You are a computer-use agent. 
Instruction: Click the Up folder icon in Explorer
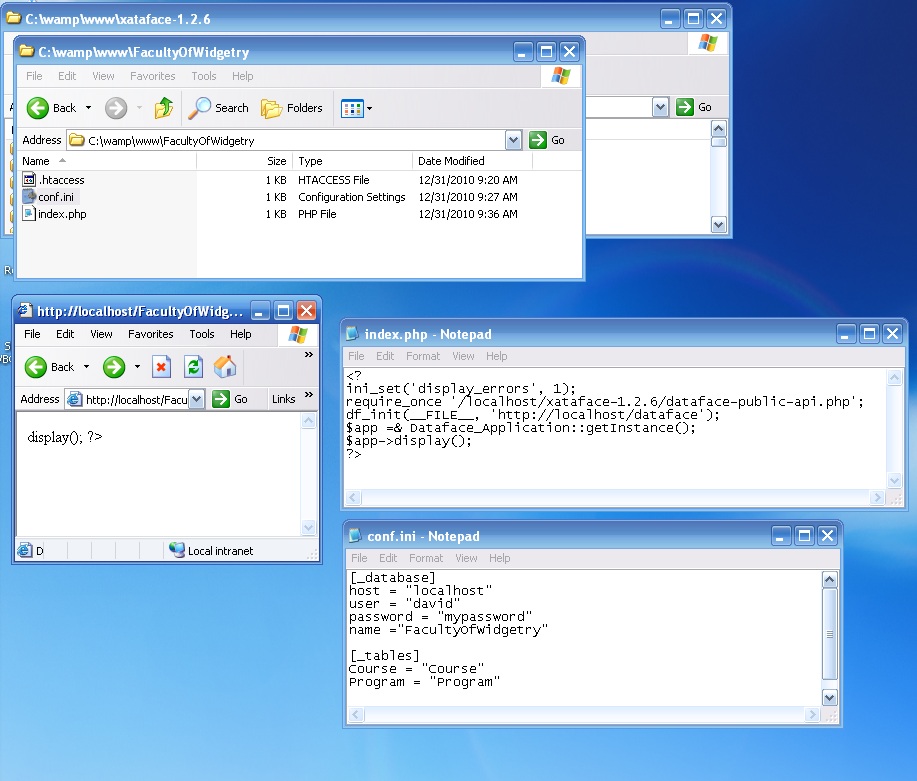tap(164, 108)
